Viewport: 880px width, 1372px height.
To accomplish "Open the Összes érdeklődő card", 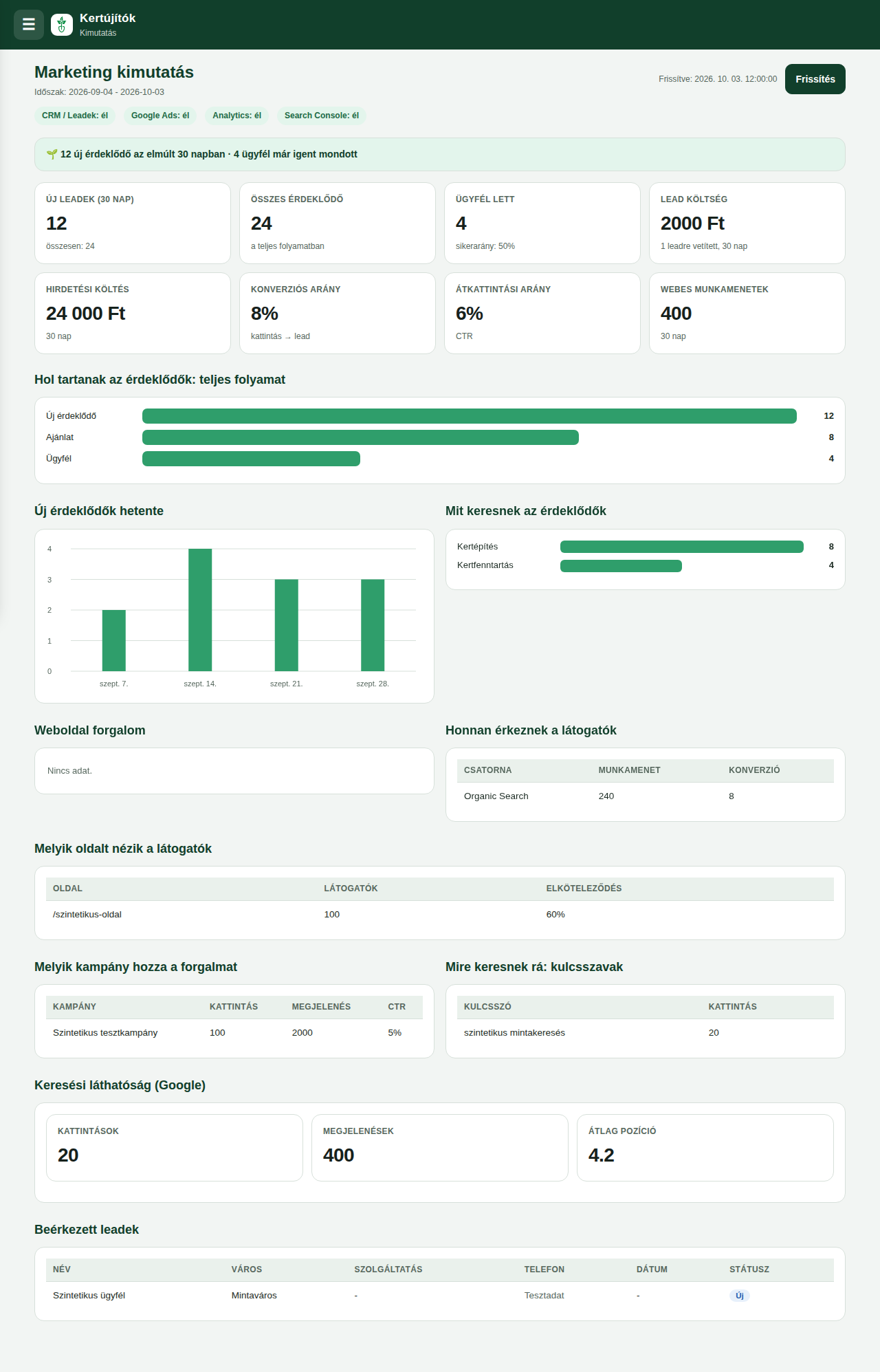I will click(x=338, y=223).
